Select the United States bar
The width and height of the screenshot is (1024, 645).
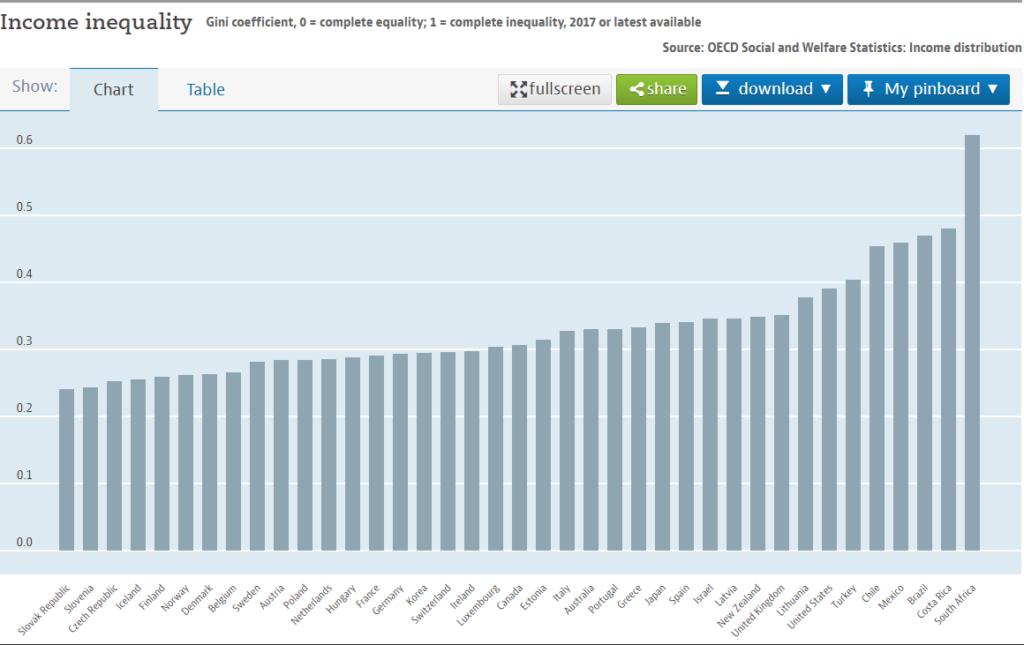[x=829, y=420]
